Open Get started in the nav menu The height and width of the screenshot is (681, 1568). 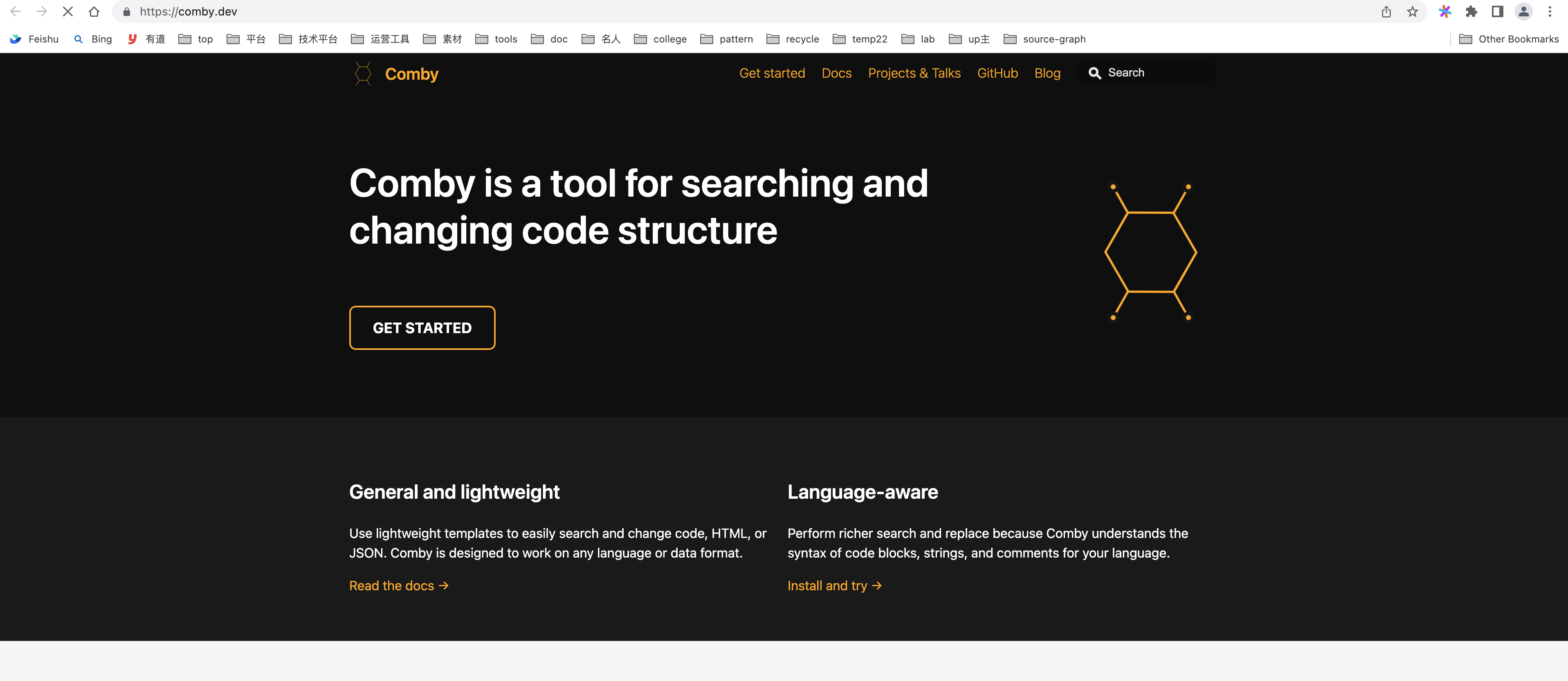(x=772, y=73)
